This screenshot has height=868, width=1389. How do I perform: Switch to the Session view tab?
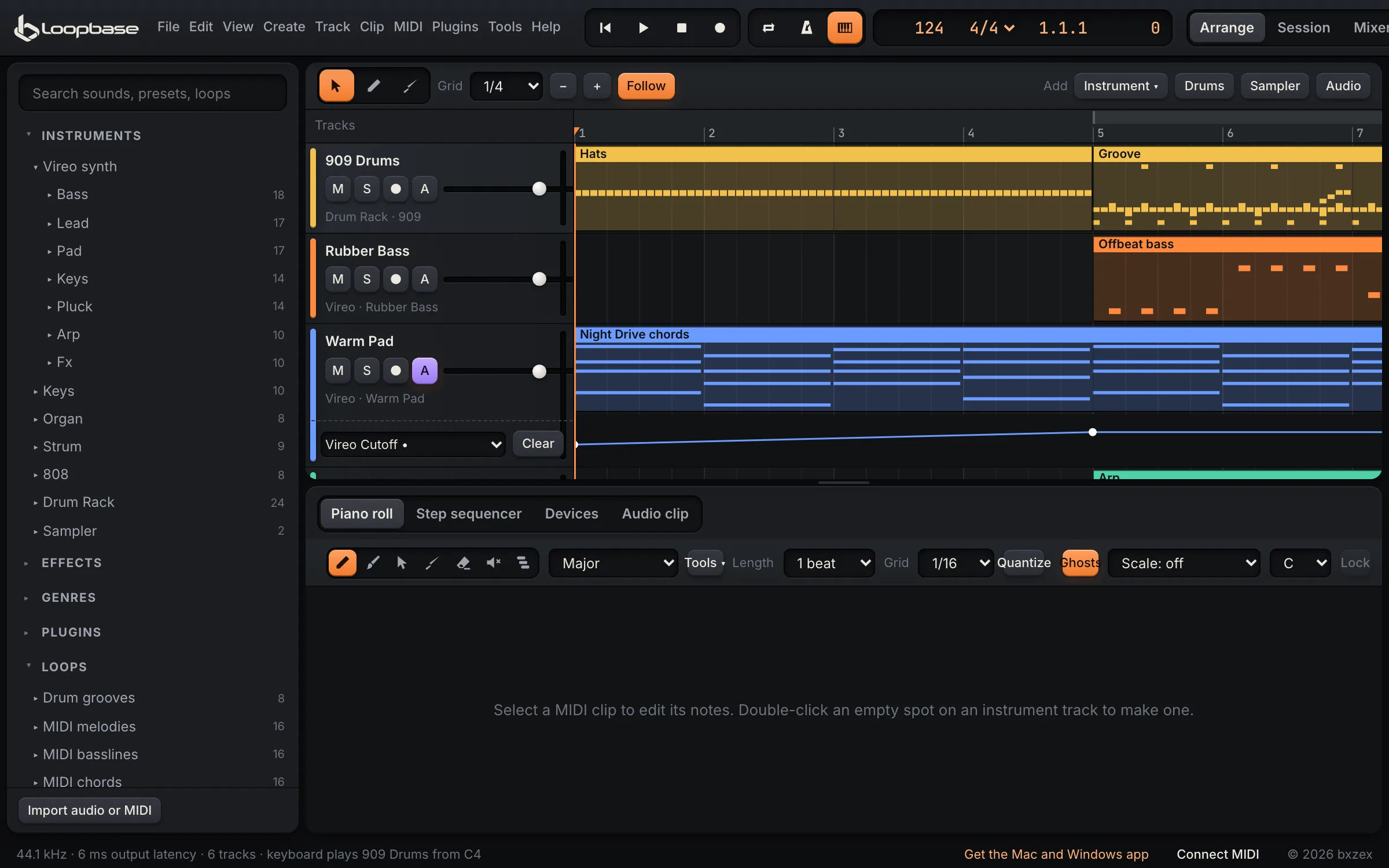tap(1303, 27)
